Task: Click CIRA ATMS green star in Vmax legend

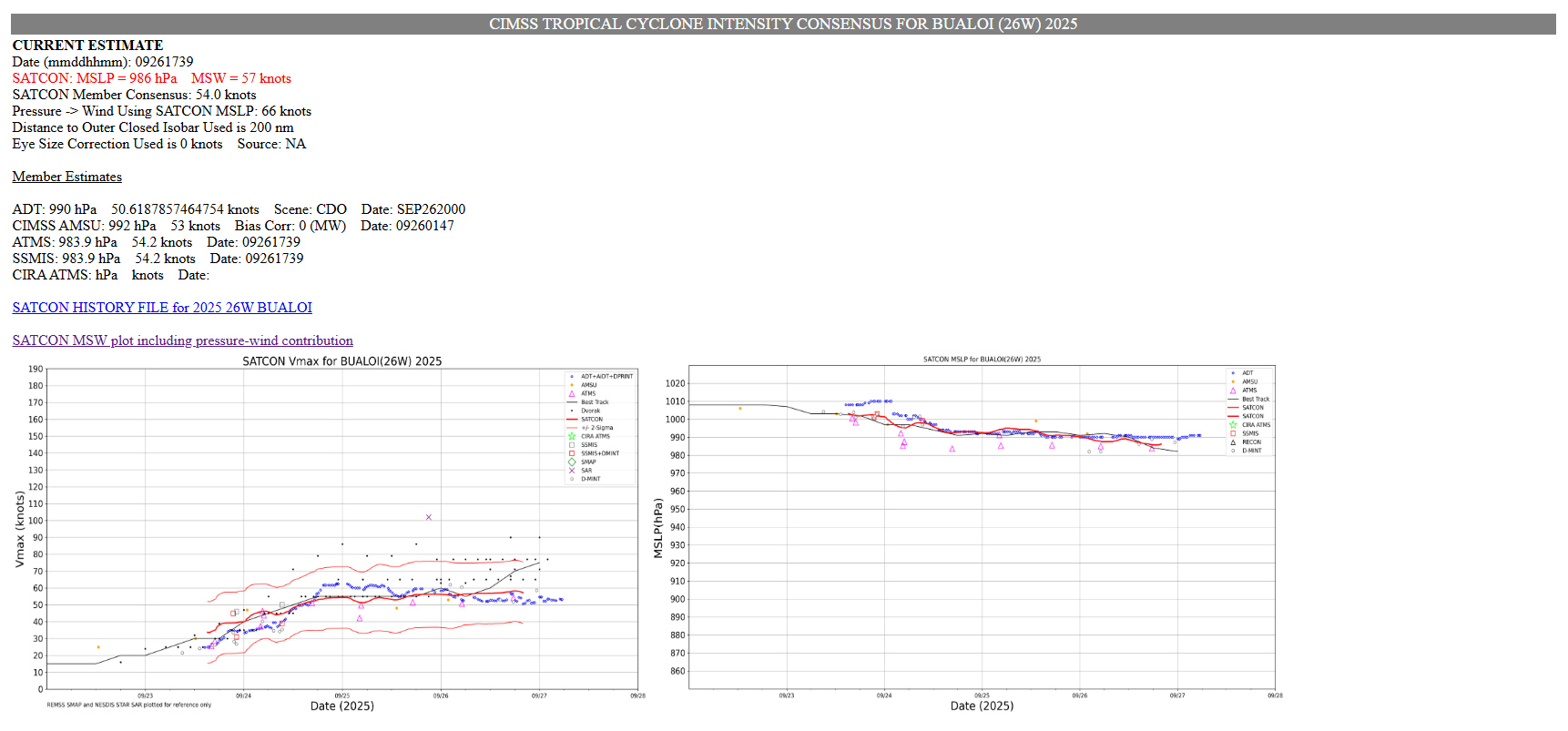Action: (572, 437)
